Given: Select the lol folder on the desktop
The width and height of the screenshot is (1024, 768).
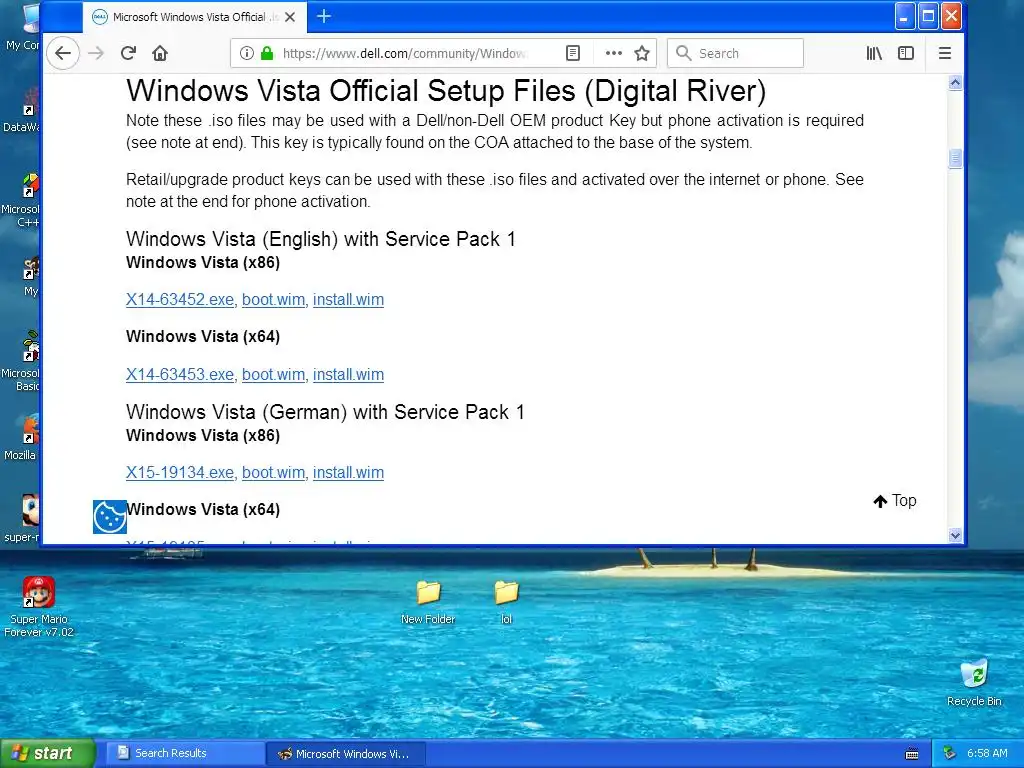Looking at the screenshot, I should tap(506, 602).
